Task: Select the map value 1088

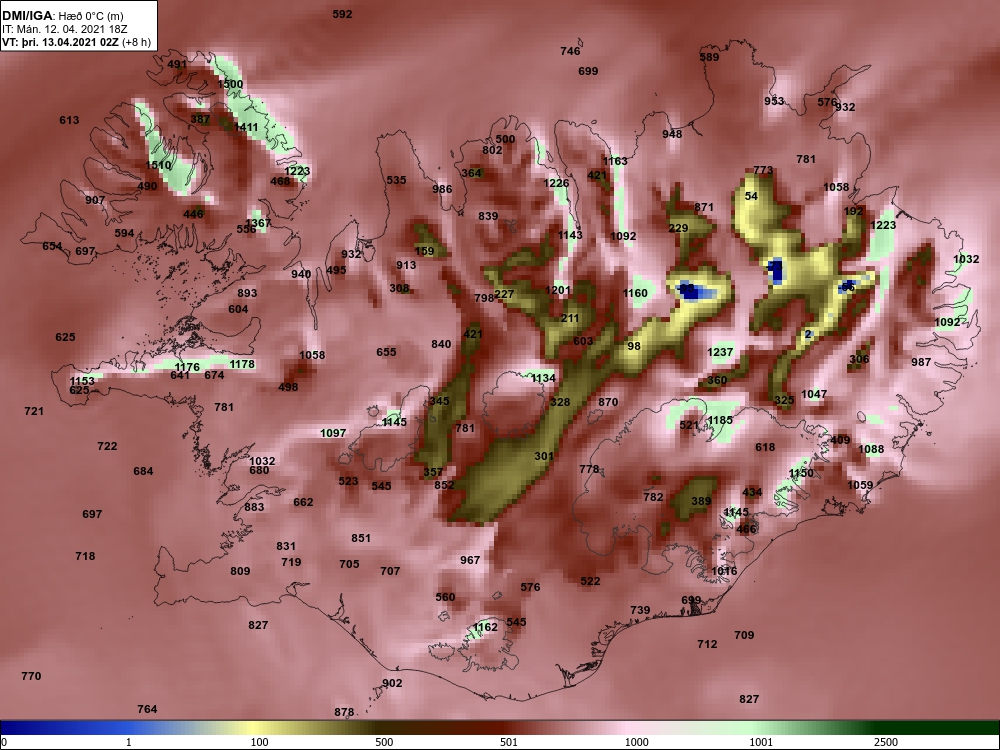Action: pyautogui.click(x=871, y=449)
